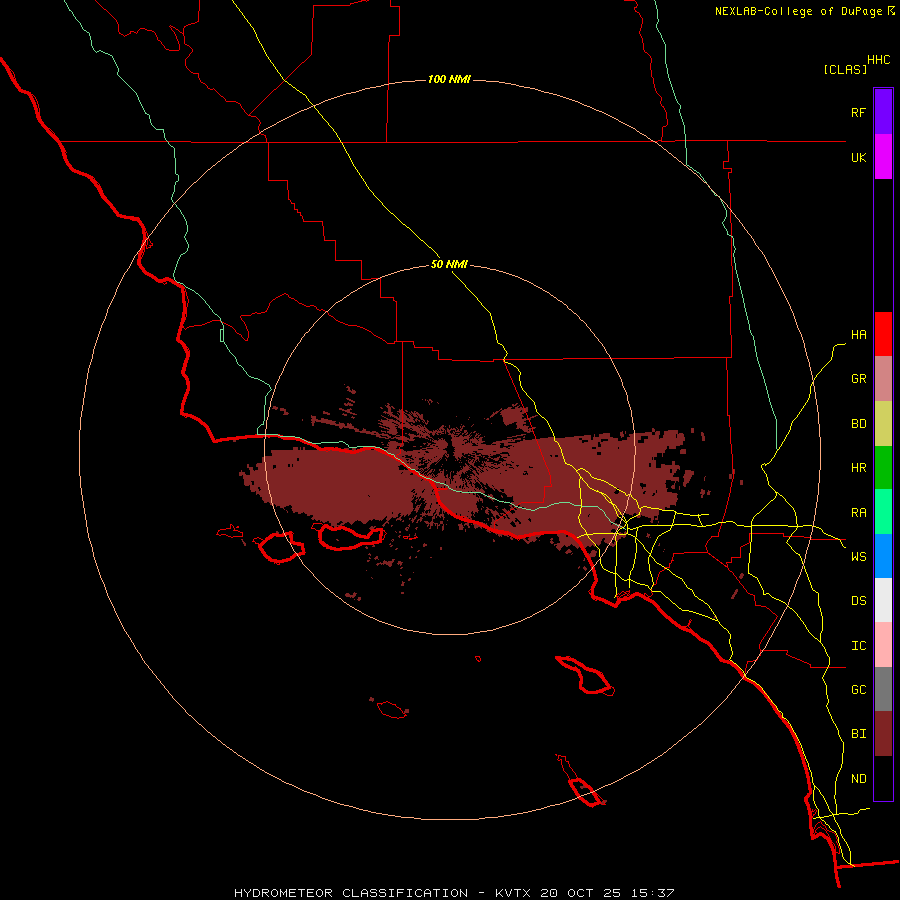Click the WS blue legend swatch
900x900 pixels.
tap(883, 556)
